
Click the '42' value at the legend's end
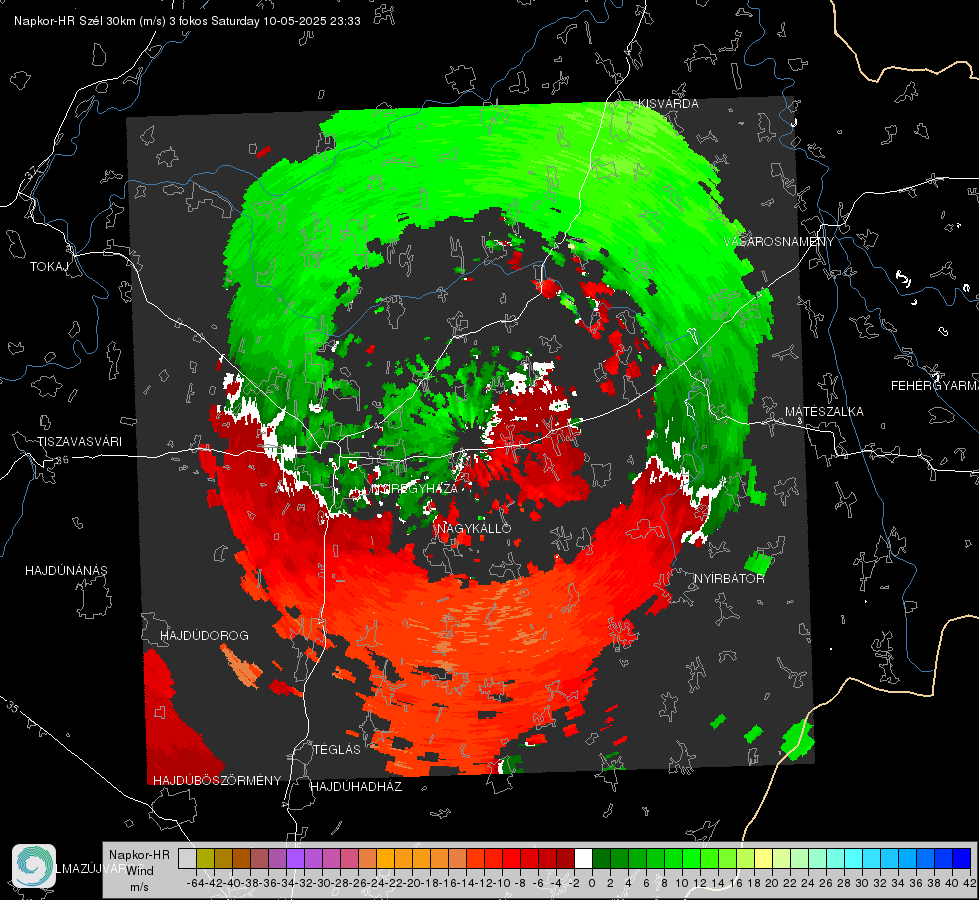pyautogui.click(x=969, y=883)
